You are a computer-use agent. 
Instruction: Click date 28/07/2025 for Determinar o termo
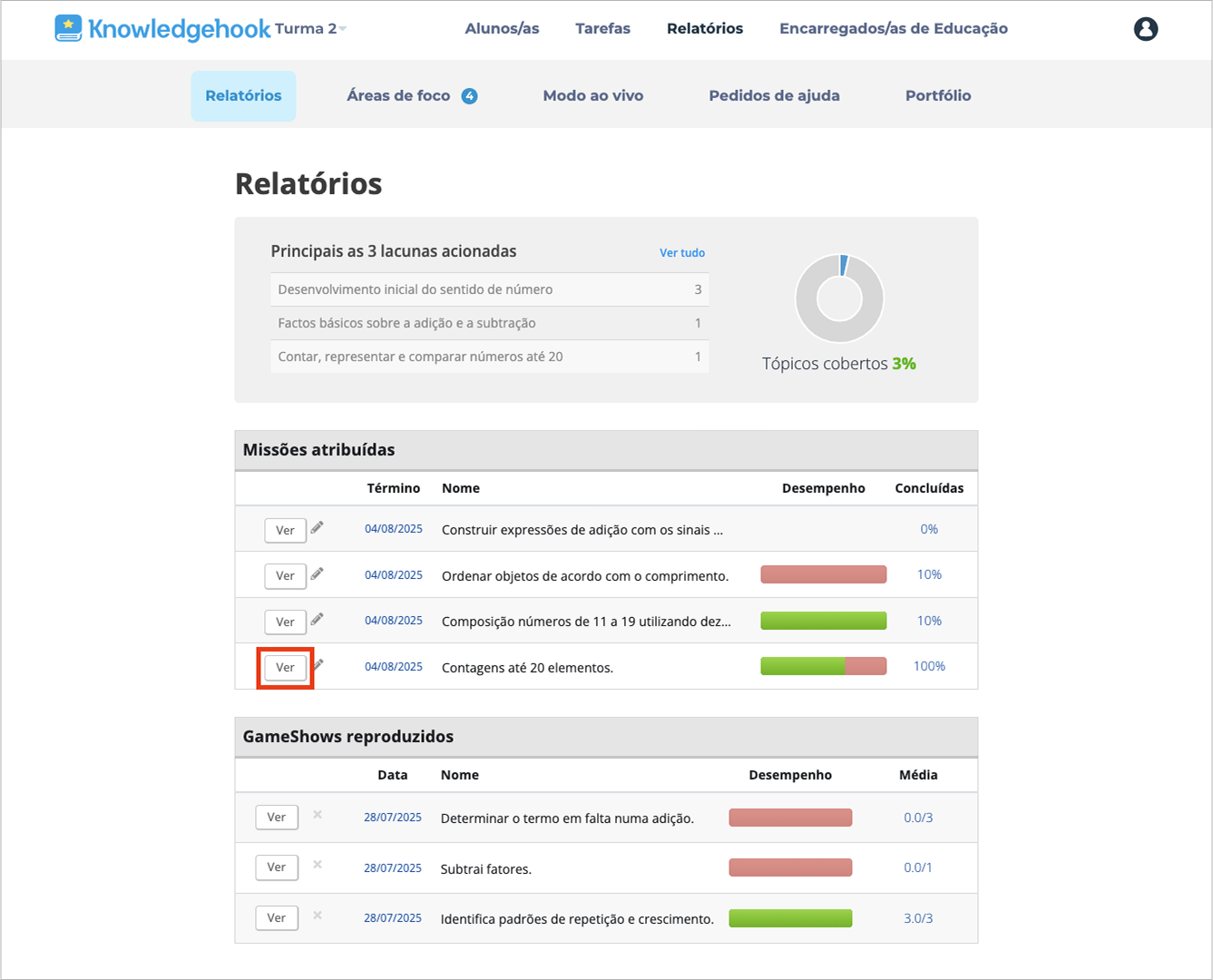393,818
